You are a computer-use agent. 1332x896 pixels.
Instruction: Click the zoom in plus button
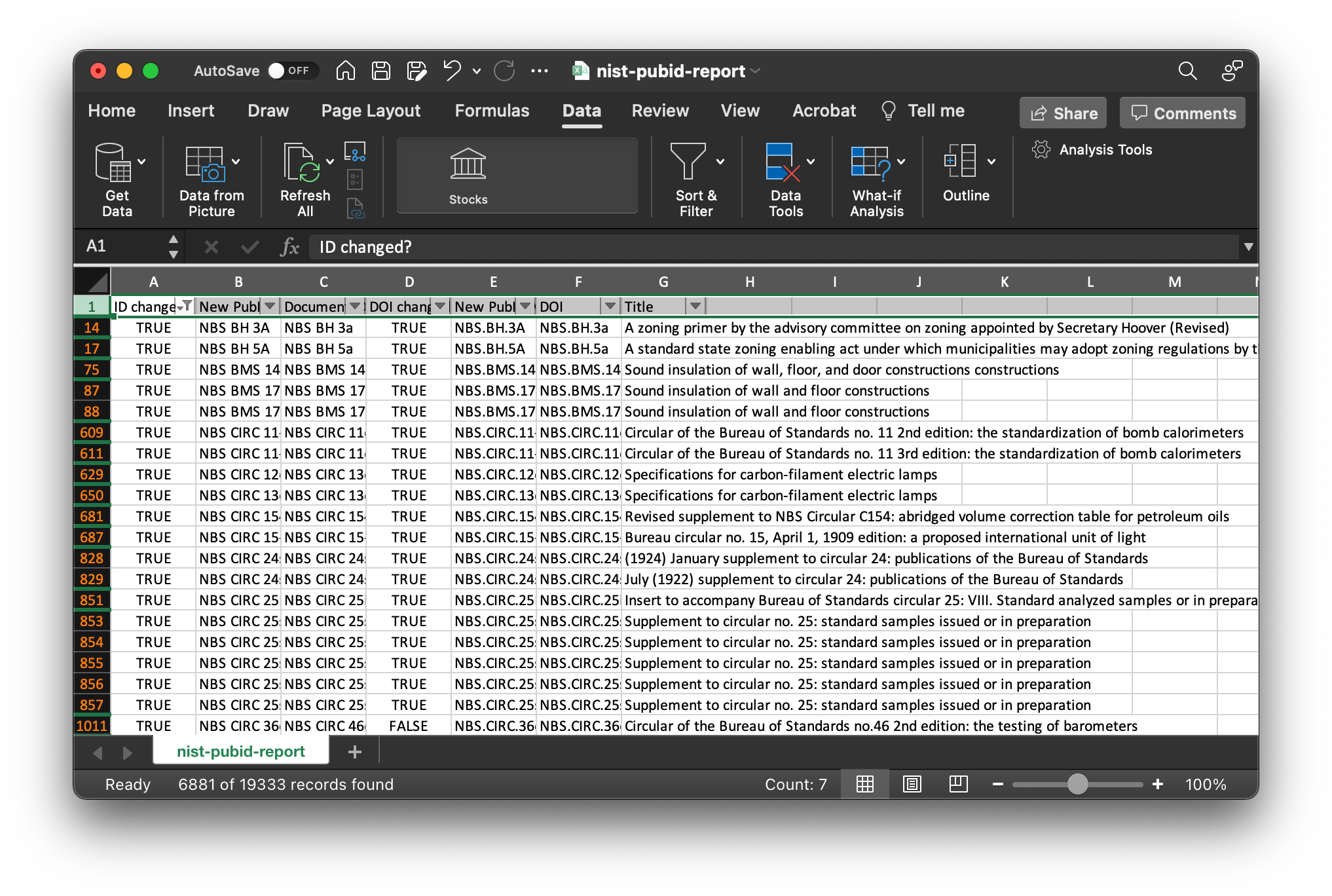pos(1158,784)
